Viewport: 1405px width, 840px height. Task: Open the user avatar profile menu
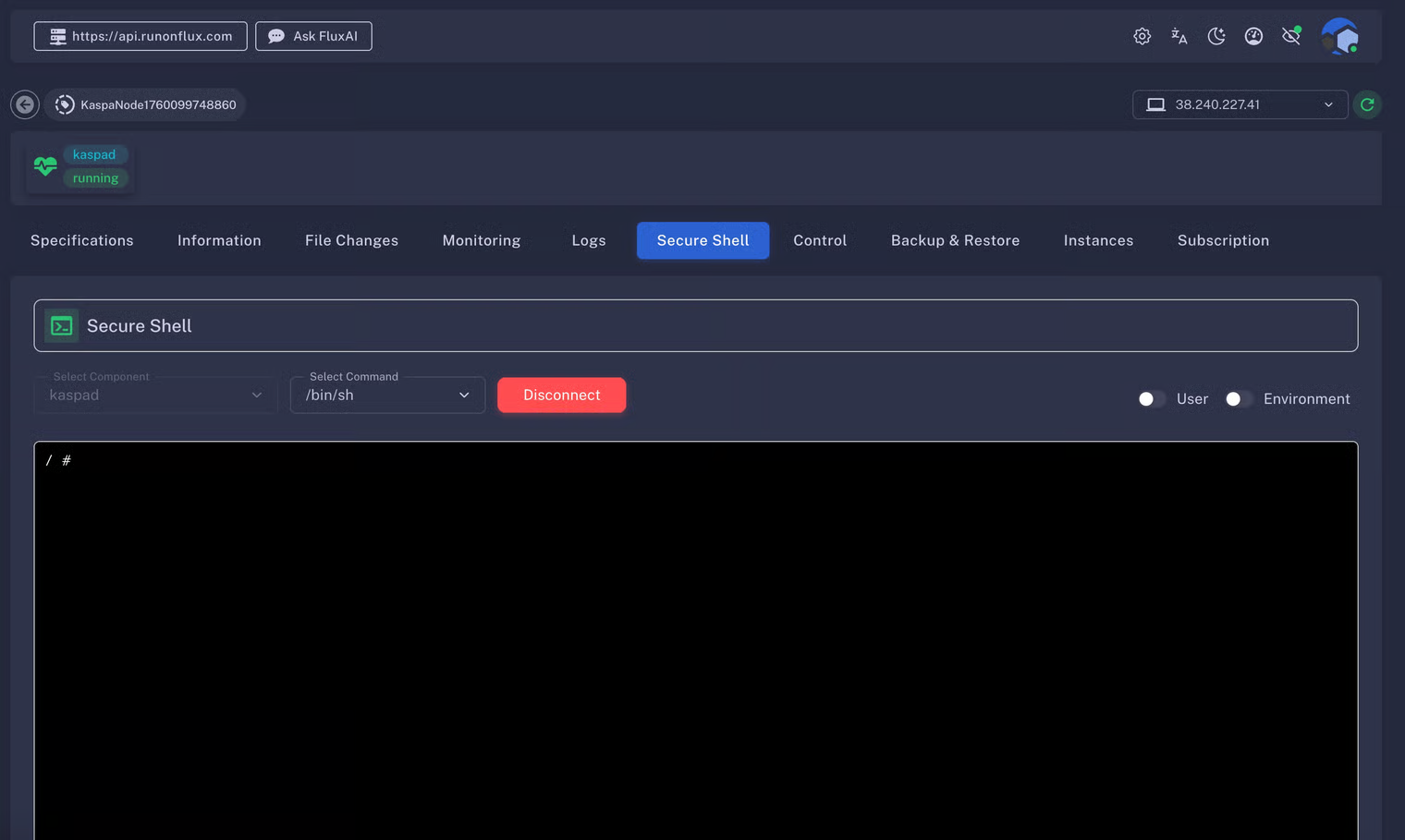coord(1339,37)
